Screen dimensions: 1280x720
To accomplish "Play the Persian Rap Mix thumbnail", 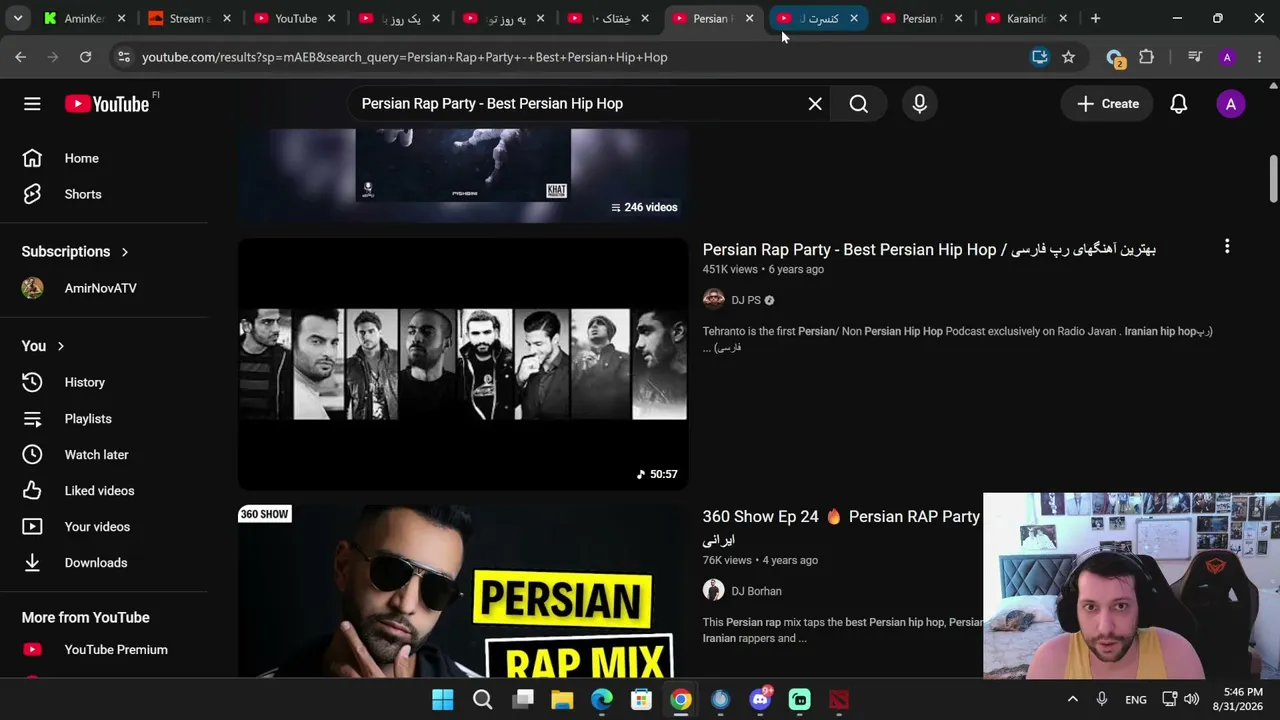I will (x=463, y=592).
